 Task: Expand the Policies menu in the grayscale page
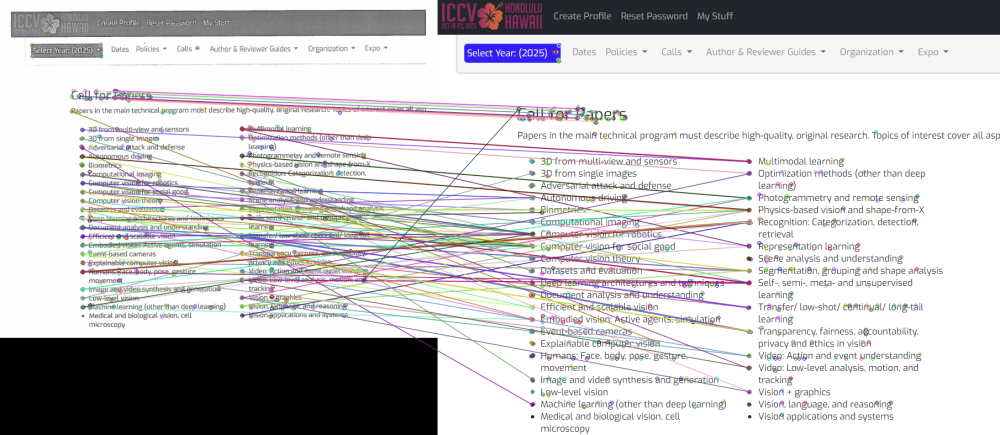point(151,48)
